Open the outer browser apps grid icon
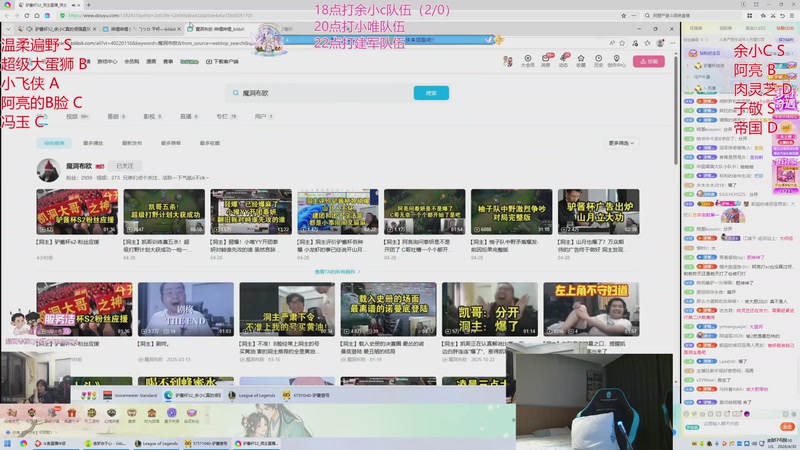Viewport: 800px width, 450px height. [x=749, y=16]
